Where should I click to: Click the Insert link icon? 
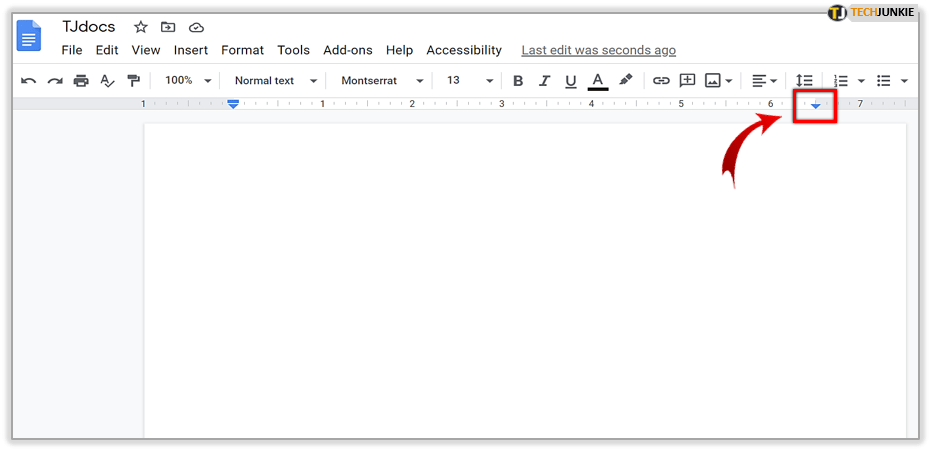(661, 81)
